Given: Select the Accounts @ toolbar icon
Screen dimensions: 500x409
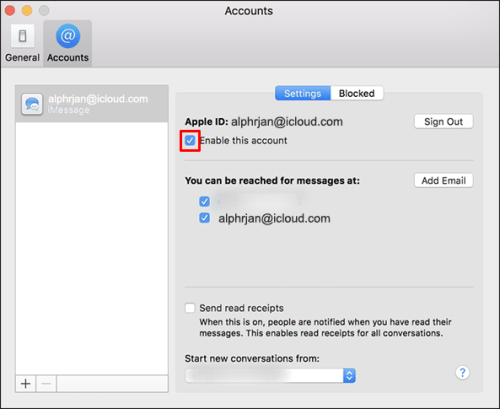Looking at the screenshot, I should click(x=68, y=36).
